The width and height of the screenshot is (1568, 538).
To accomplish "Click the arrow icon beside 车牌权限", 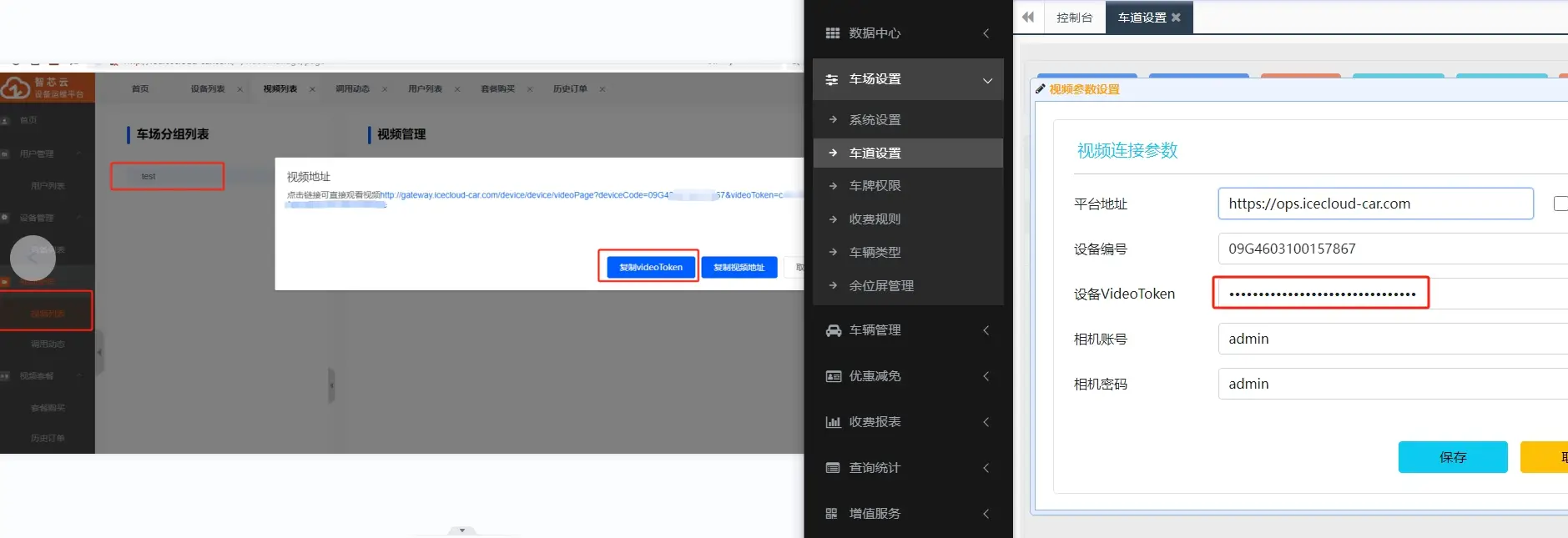I will point(833,185).
